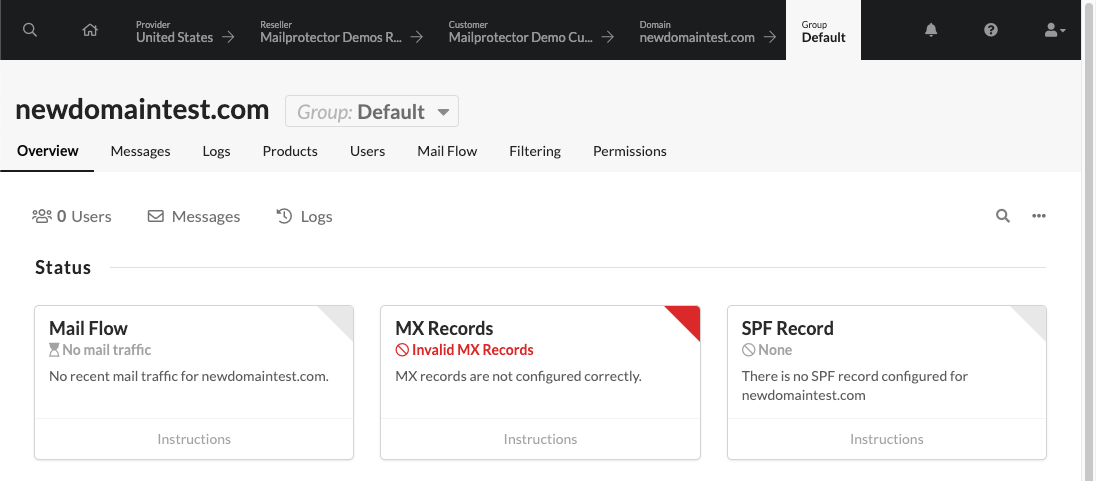Click the No mail traffic status text
The height and width of the screenshot is (481, 1096).
(107, 350)
